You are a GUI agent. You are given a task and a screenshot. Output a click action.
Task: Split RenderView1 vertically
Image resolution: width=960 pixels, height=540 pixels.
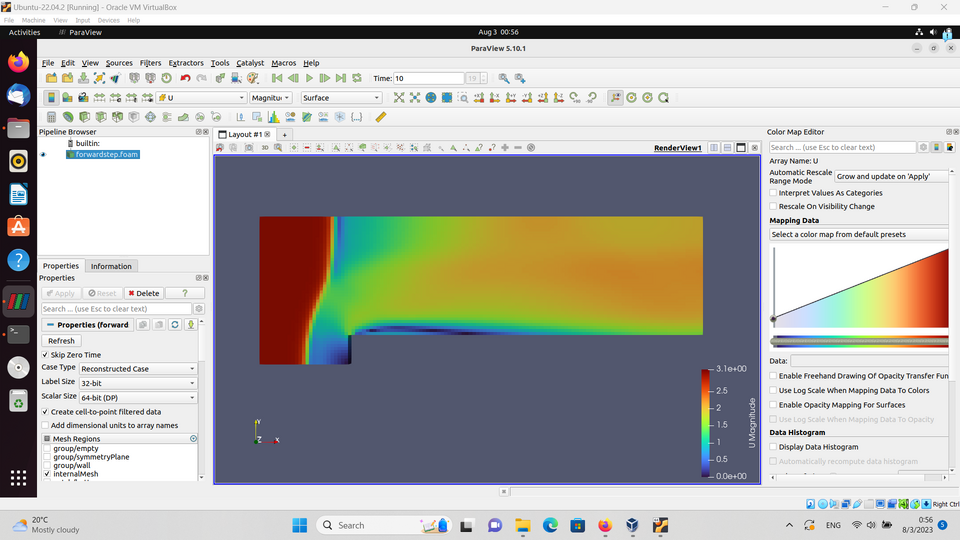(727, 148)
